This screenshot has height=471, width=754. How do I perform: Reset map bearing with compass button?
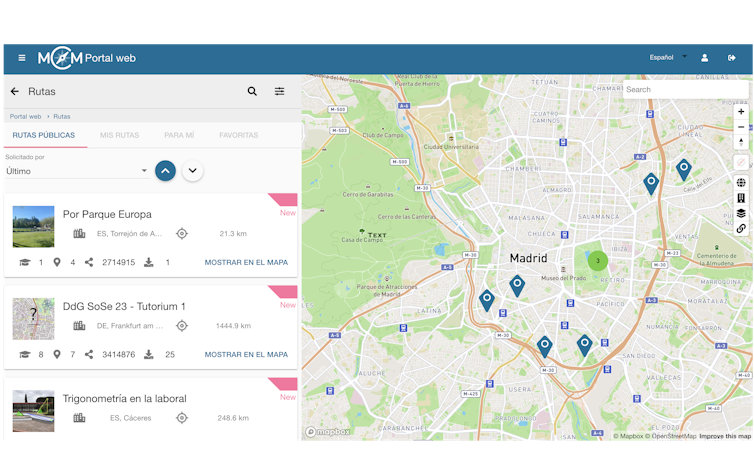(741, 143)
